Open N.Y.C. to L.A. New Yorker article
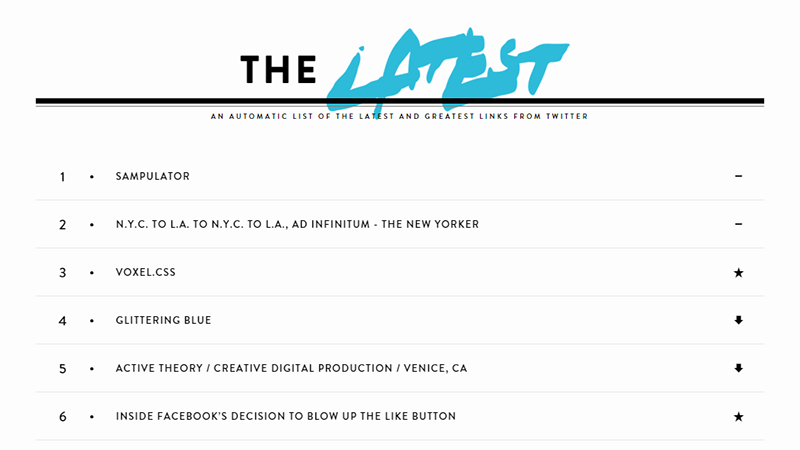Screen dimensions: 800x450 (297, 224)
